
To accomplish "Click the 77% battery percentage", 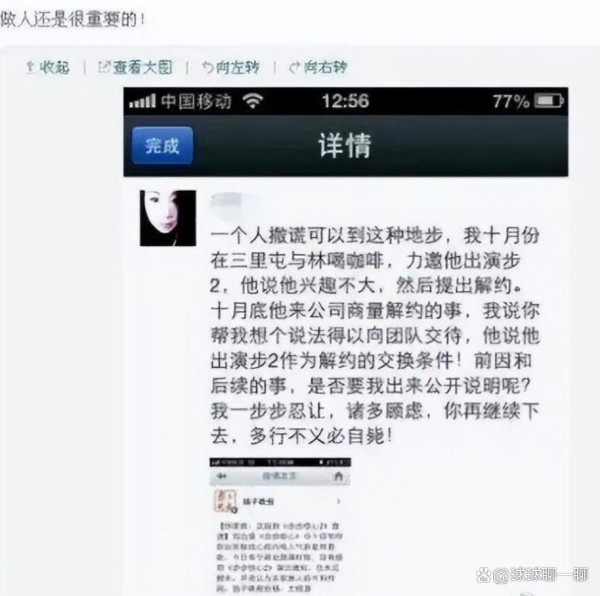I will pos(511,101).
